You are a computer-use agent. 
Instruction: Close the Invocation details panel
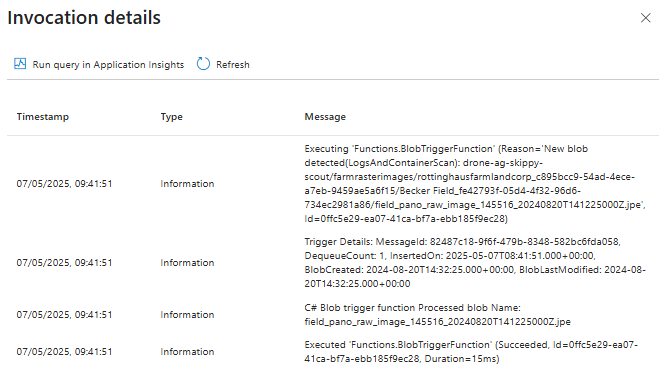point(645,18)
